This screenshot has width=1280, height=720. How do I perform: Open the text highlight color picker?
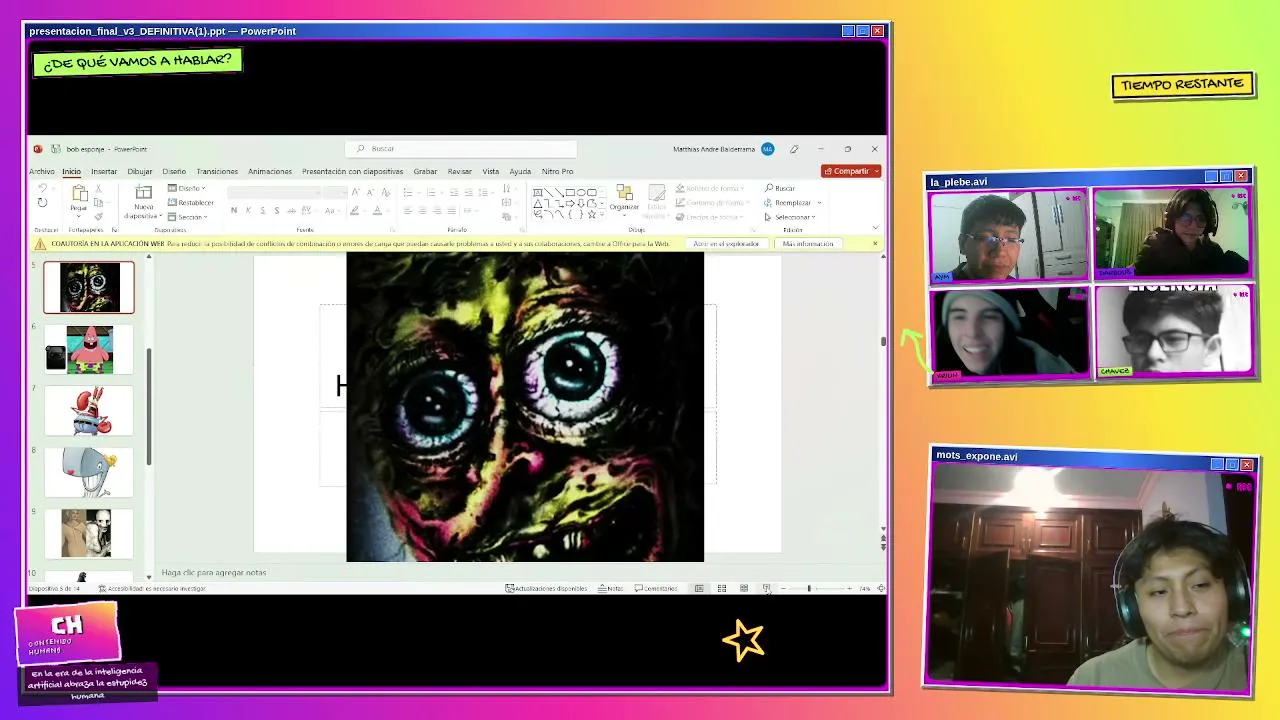pos(354,211)
